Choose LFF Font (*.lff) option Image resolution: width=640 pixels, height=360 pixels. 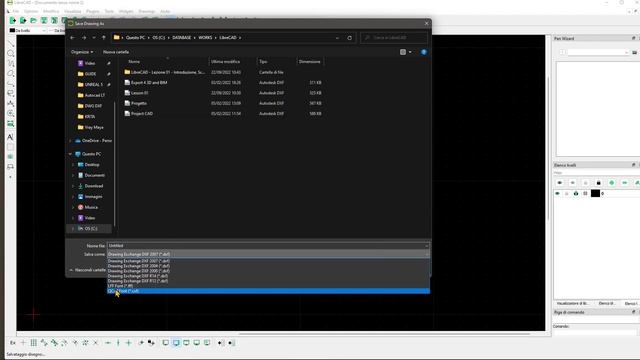tap(269, 286)
